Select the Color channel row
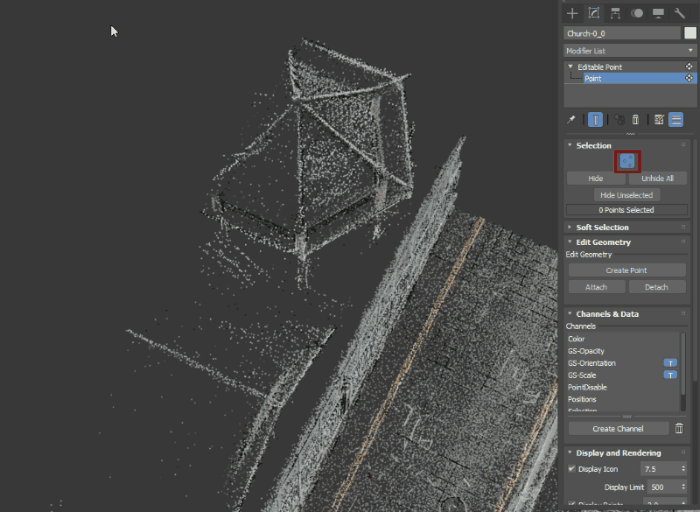The width and height of the screenshot is (700, 512). coord(623,339)
